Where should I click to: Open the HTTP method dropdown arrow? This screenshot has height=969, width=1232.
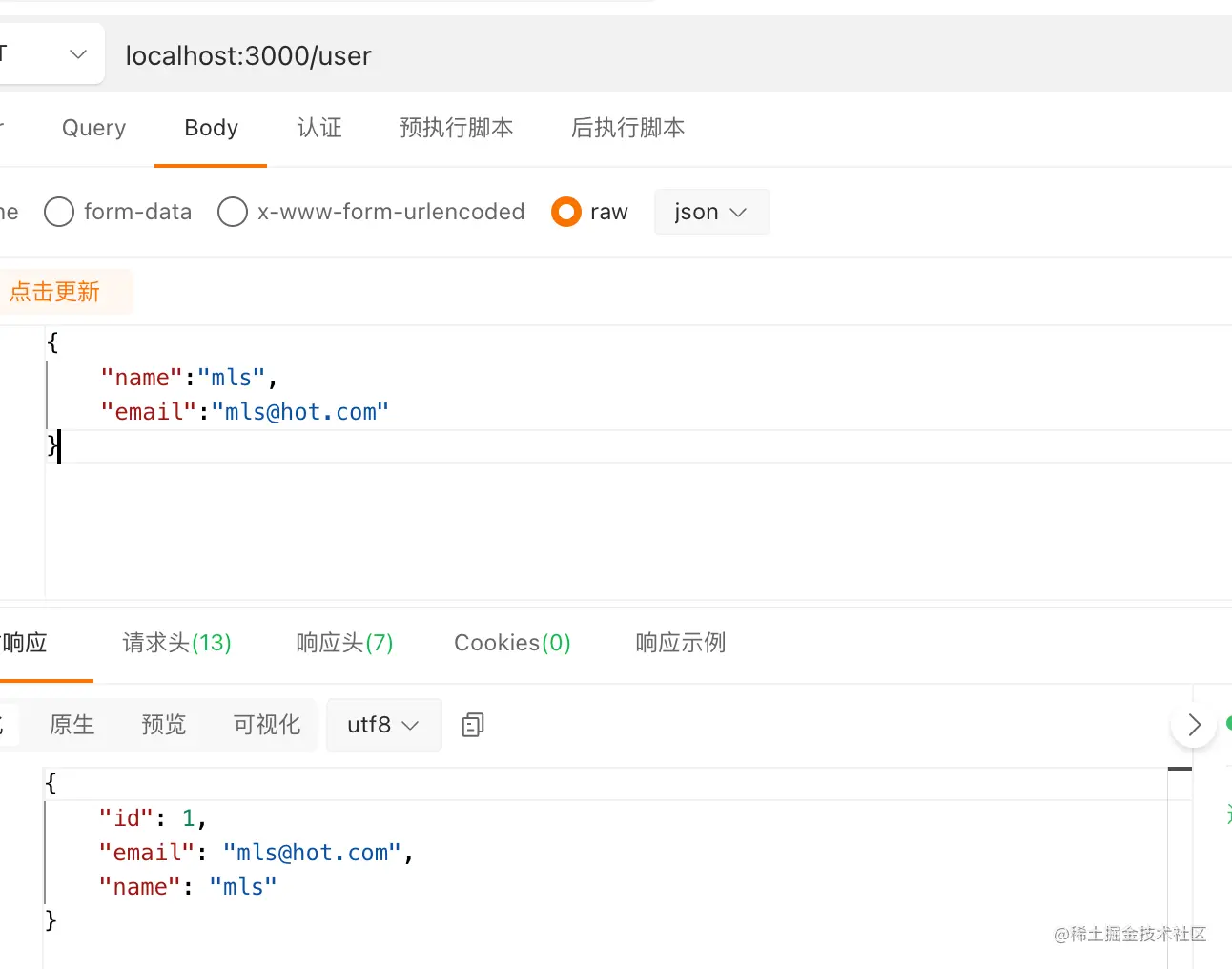point(78,54)
